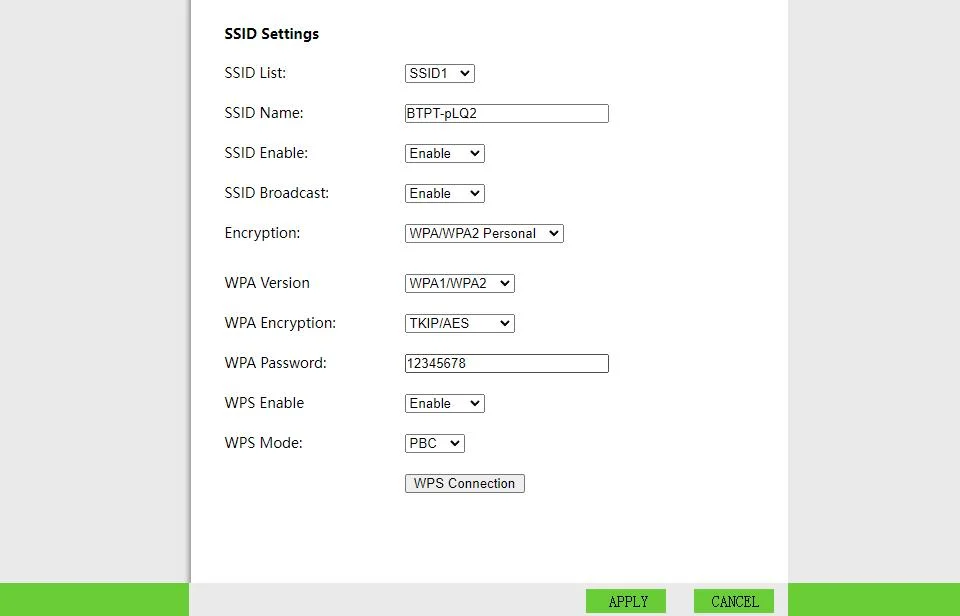
Task: Expand the WPA Version dropdown
Action: pos(459,283)
